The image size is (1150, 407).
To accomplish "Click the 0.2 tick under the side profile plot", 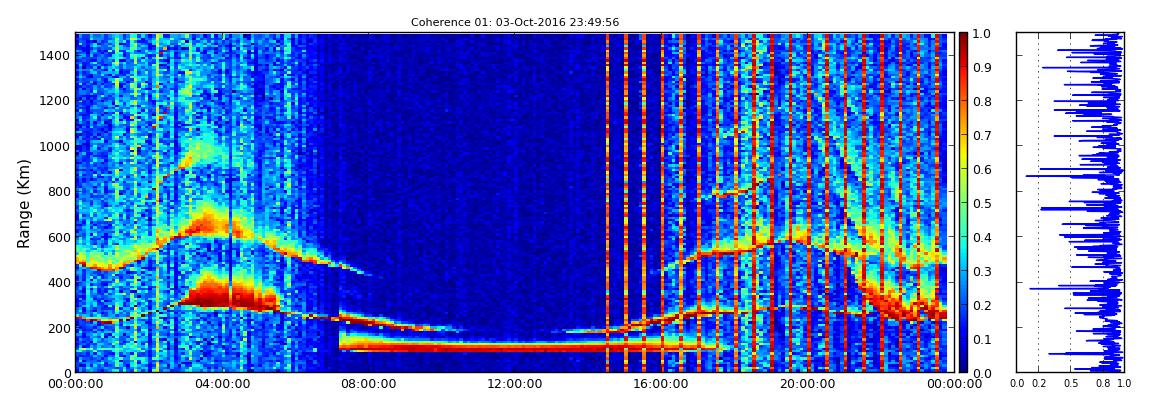I will [x=1038, y=384].
